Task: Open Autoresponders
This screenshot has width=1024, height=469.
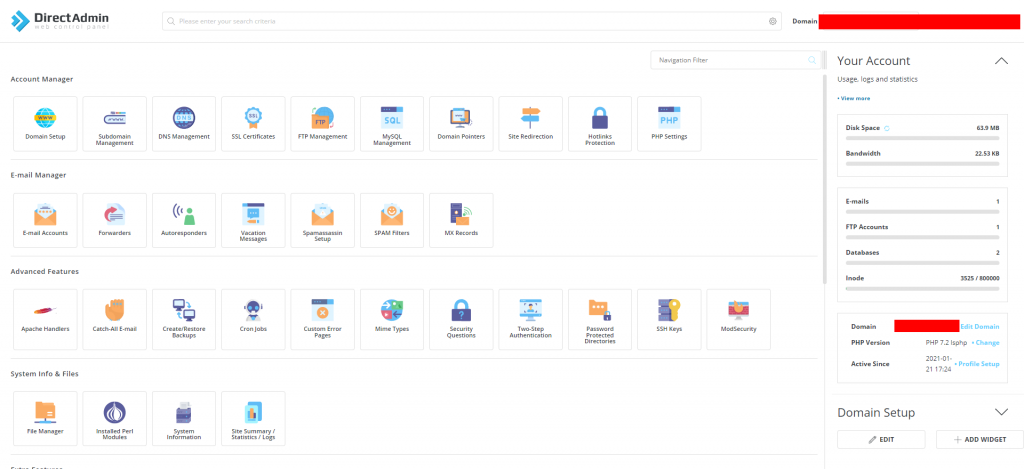Action: (184, 220)
